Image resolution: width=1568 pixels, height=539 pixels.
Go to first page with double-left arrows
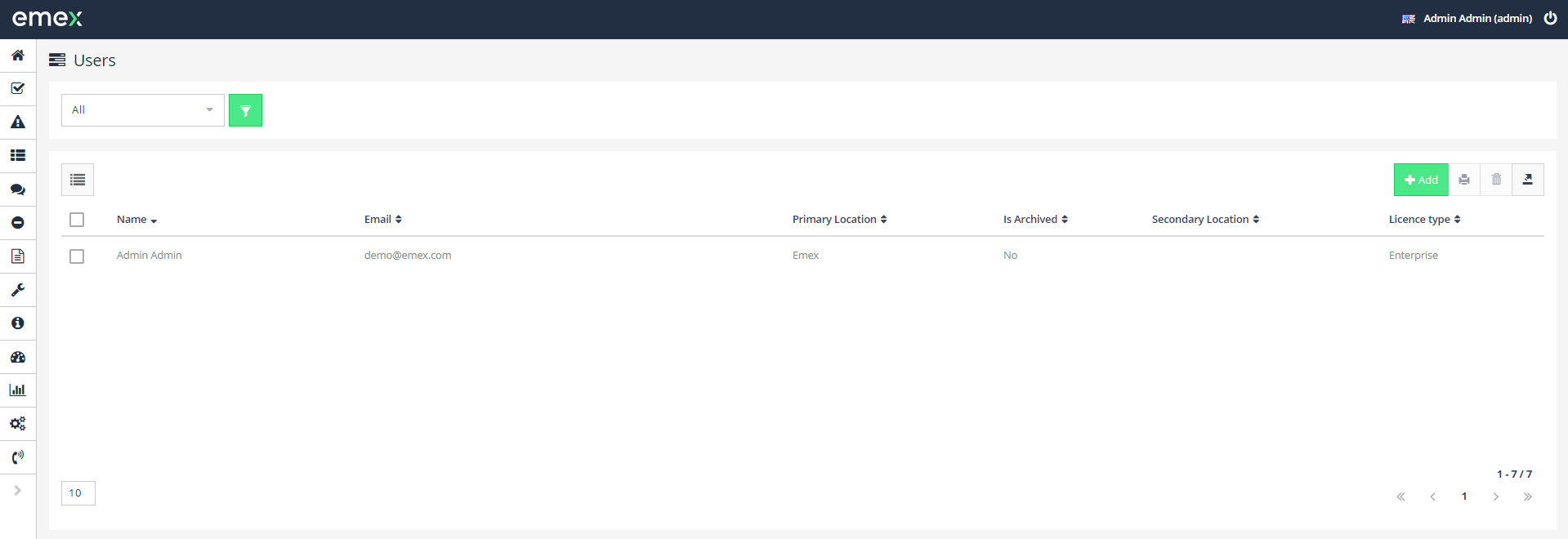pos(1400,497)
